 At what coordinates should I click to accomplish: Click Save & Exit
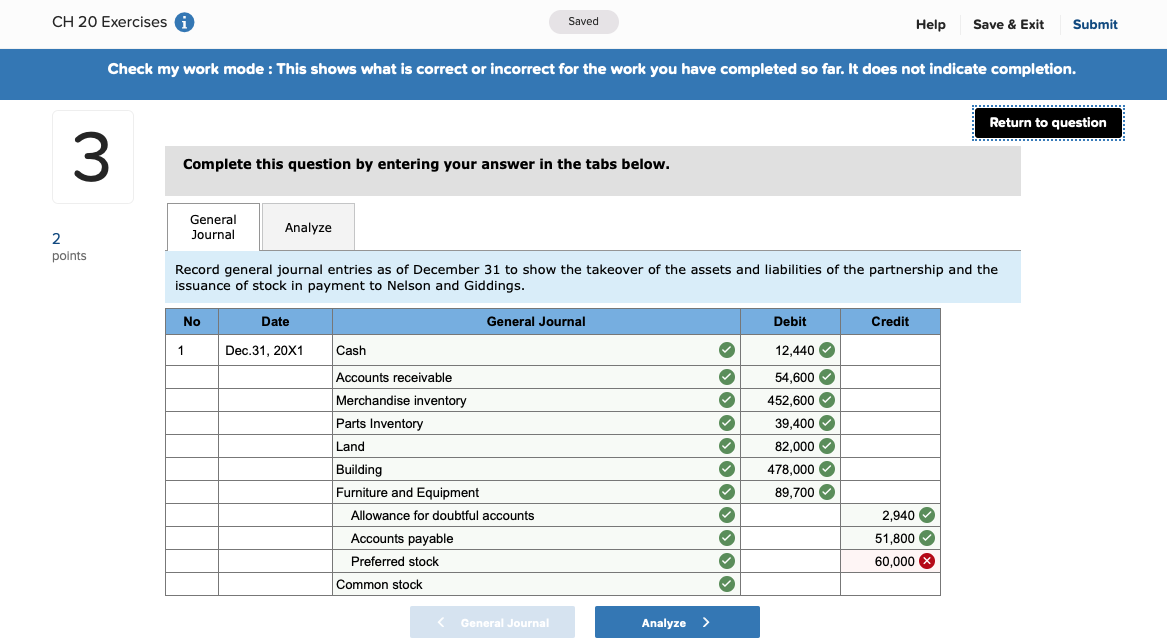pos(1008,24)
